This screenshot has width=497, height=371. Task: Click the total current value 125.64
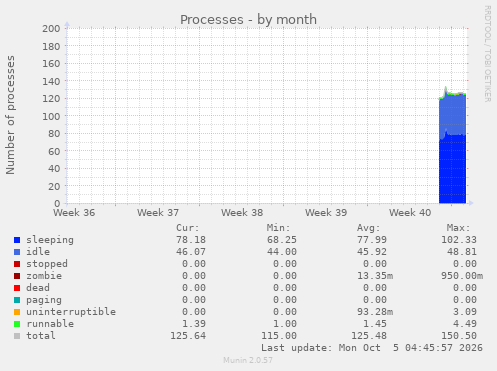(x=188, y=336)
